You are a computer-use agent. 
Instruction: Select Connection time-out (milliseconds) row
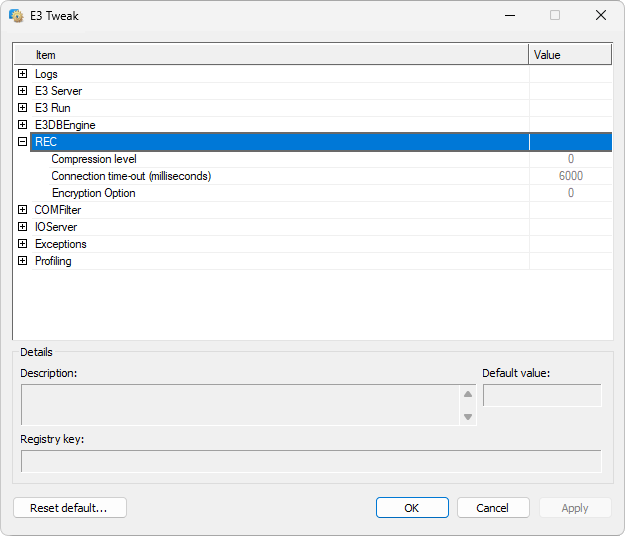click(x=131, y=176)
